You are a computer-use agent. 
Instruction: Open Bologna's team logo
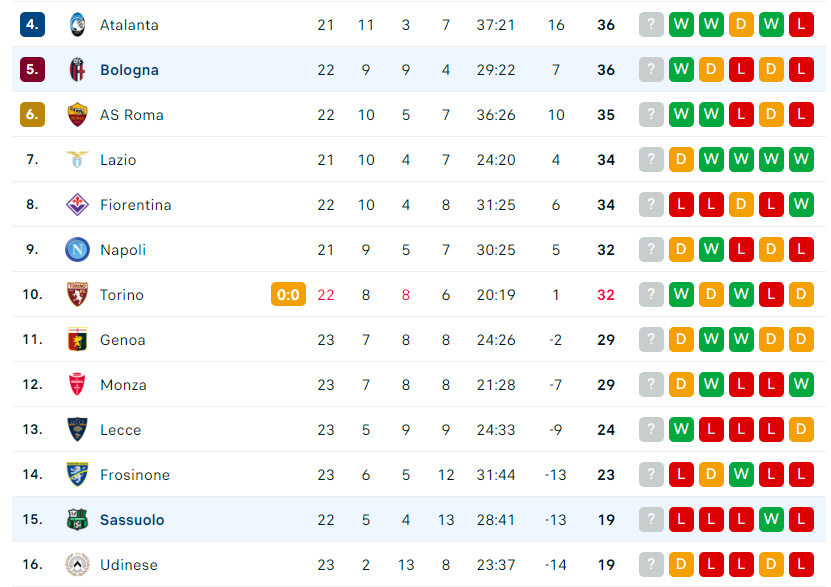coord(77,70)
